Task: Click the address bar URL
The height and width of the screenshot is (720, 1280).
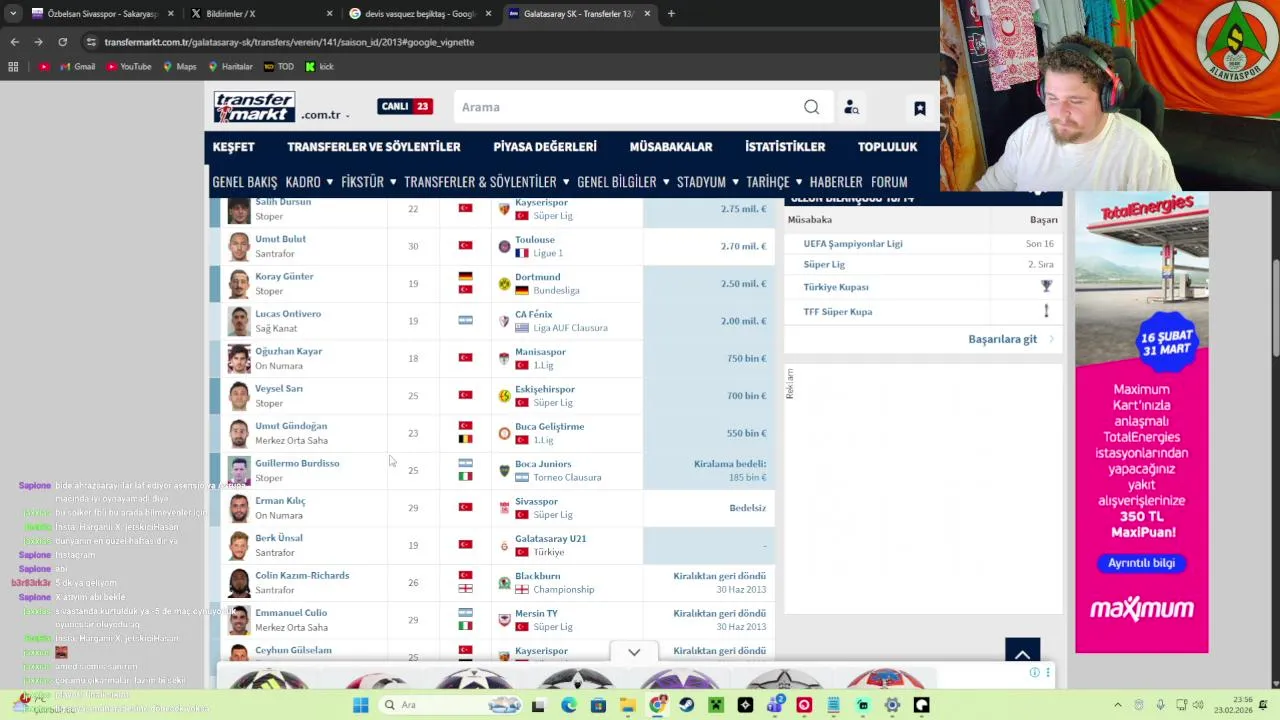Action: [289, 42]
